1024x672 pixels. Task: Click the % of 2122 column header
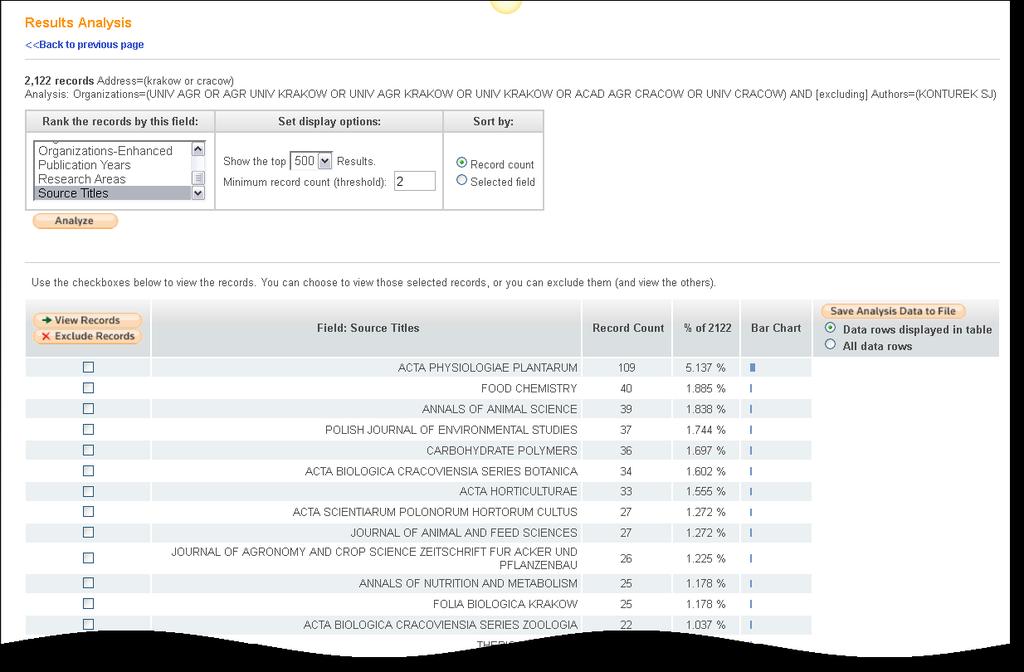point(707,328)
